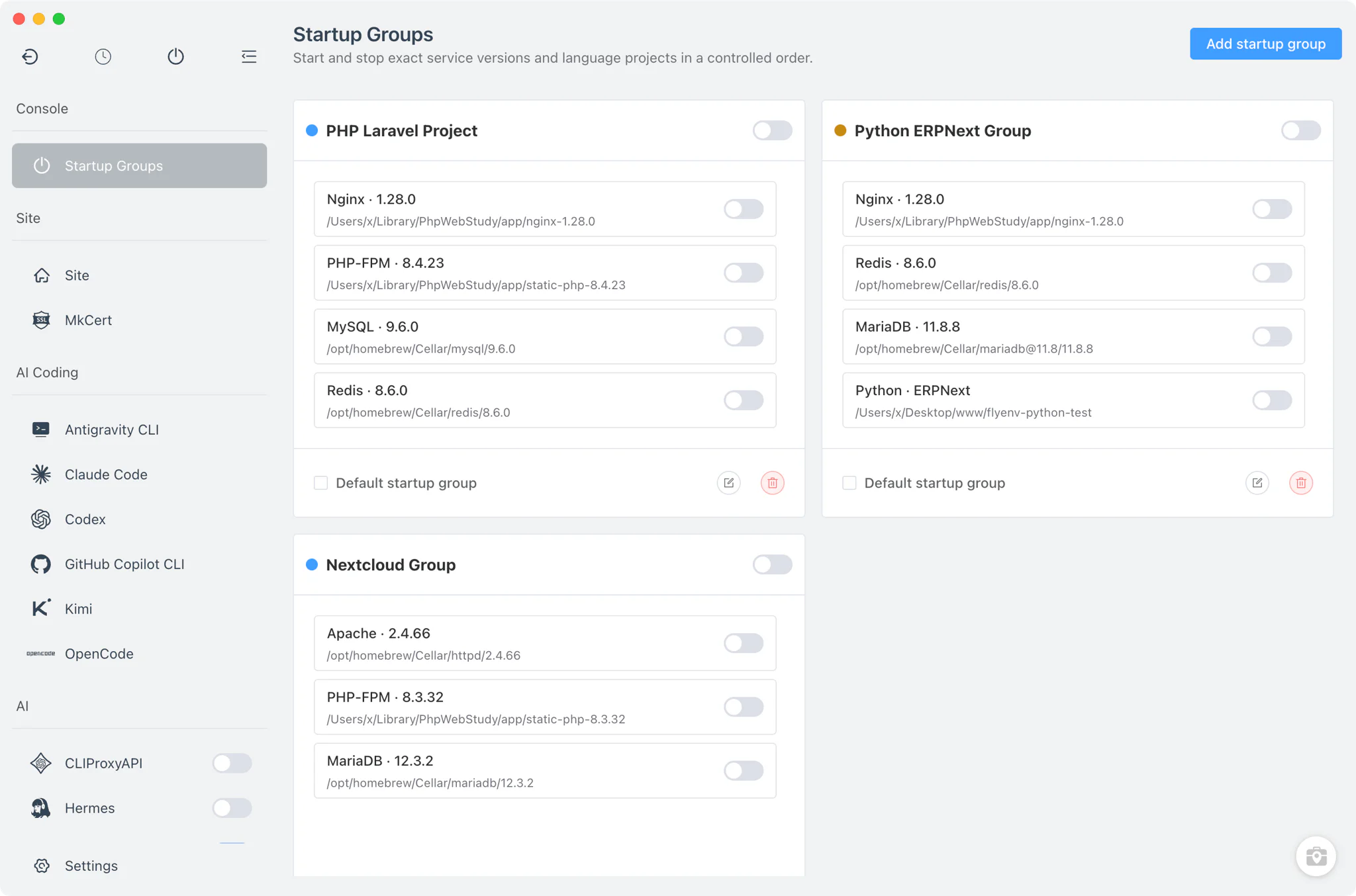Click the blue status dot of PHP Laravel Project
This screenshot has height=896, width=1356.
coord(312,130)
